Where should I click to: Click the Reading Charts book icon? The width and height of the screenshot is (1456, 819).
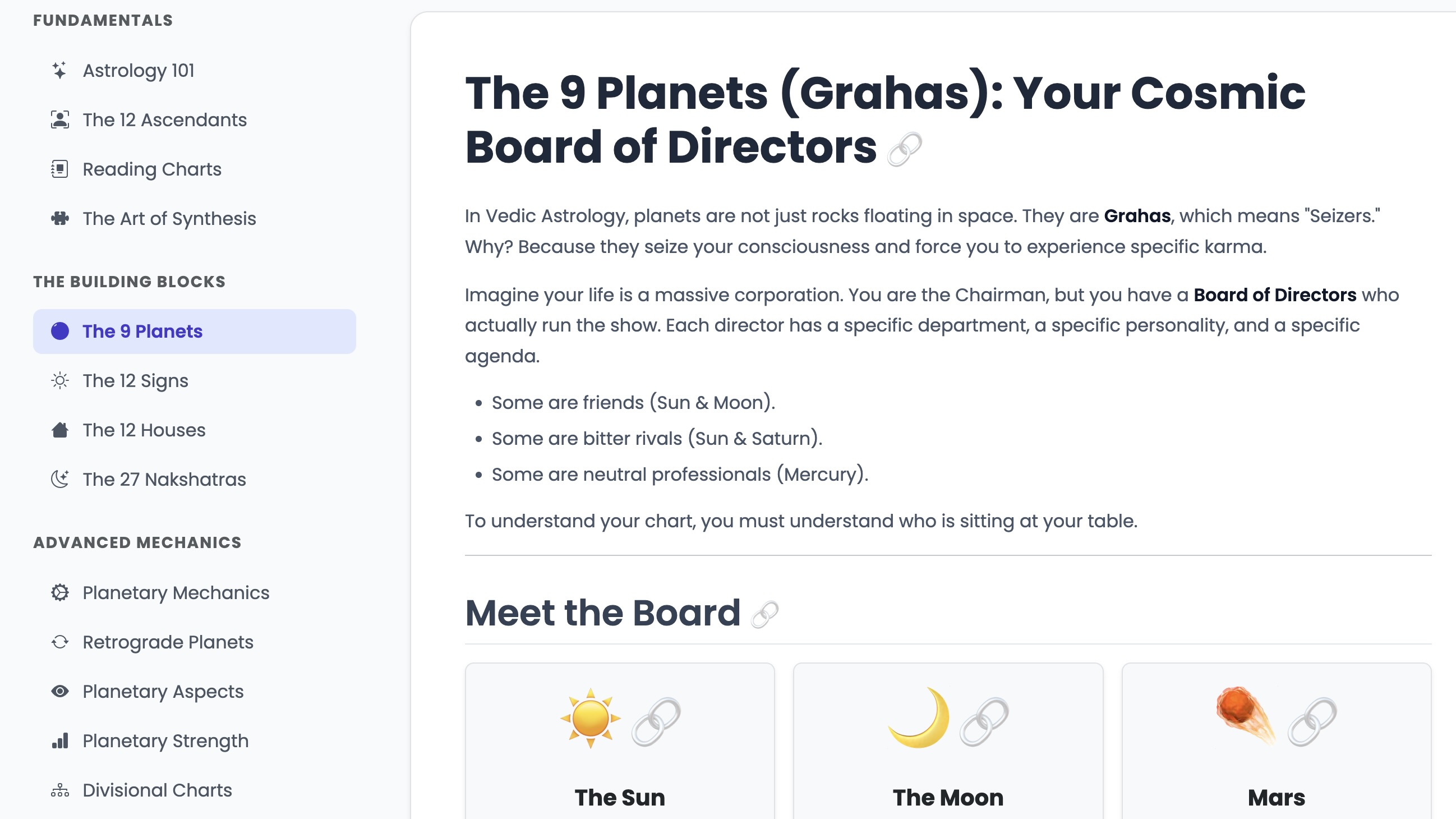click(59, 168)
